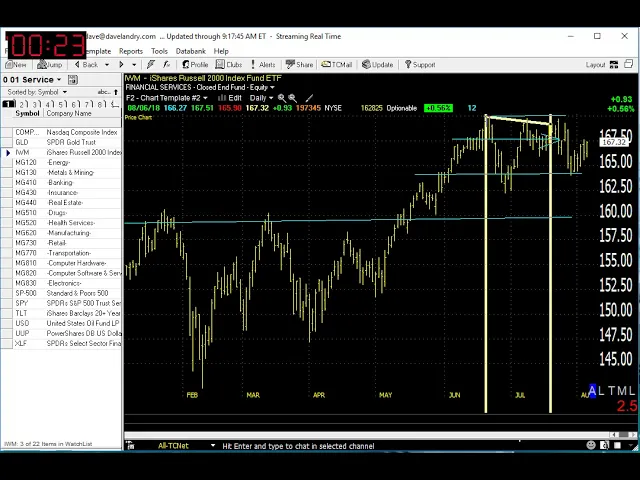Open the fx formula tool
The height and width of the screenshot is (480, 640).
tap(166, 64)
